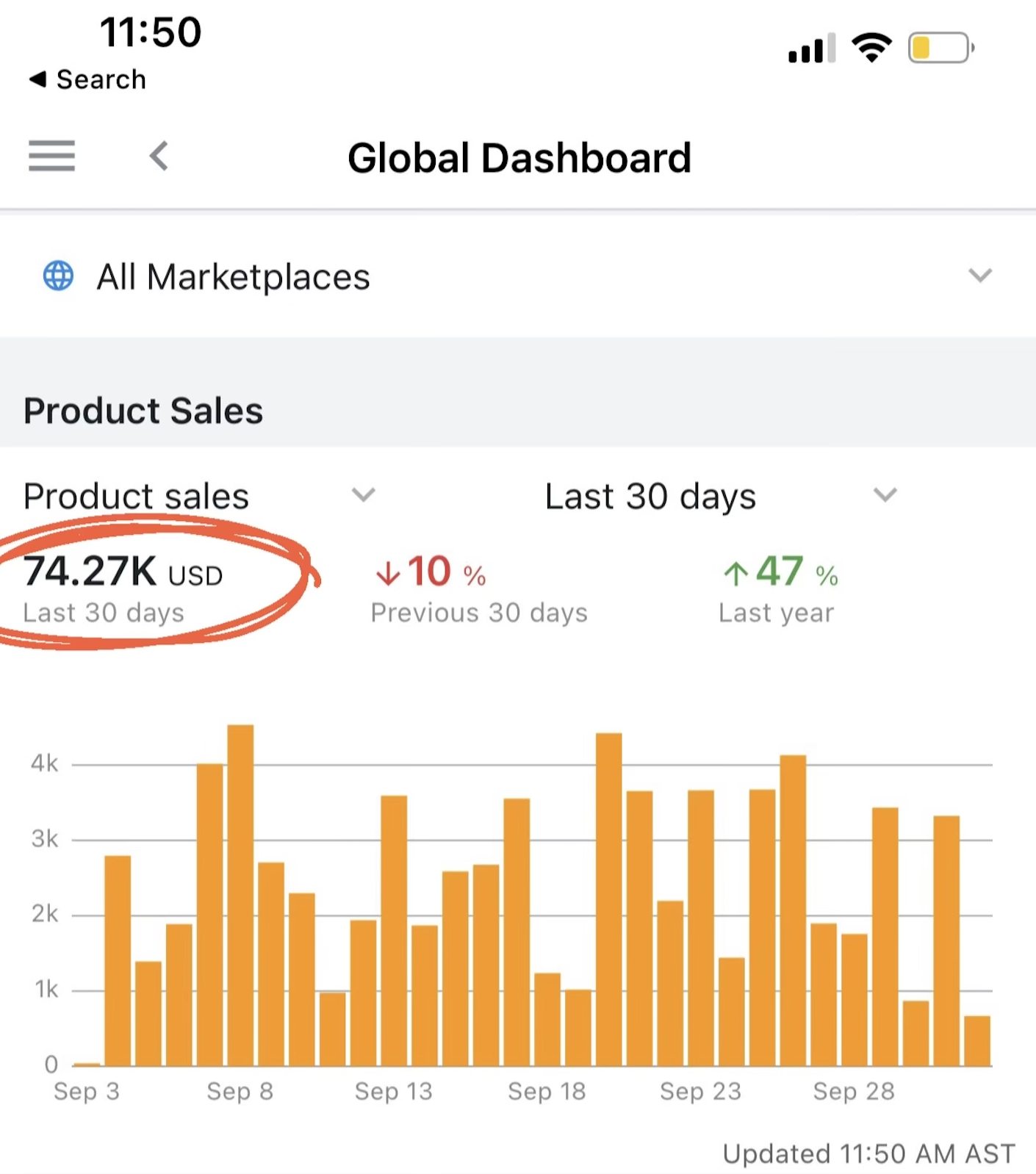This screenshot has height=1174, width=1036.
Task: Tap the Wi-Fi icon in status bar
Action: pyautogui.click(x=871, y=48)
